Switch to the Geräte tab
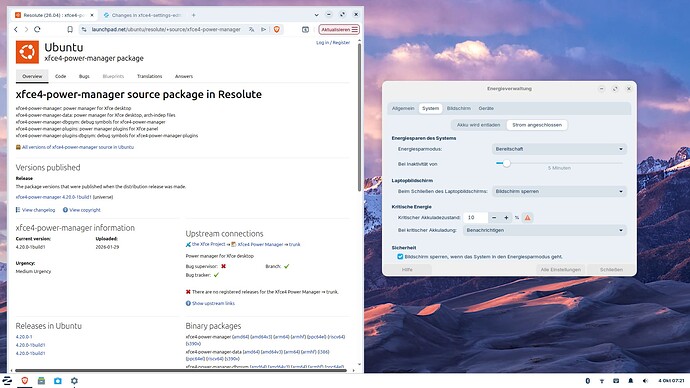The height and width of the screenshot is (388, 690). click(486, 108)
